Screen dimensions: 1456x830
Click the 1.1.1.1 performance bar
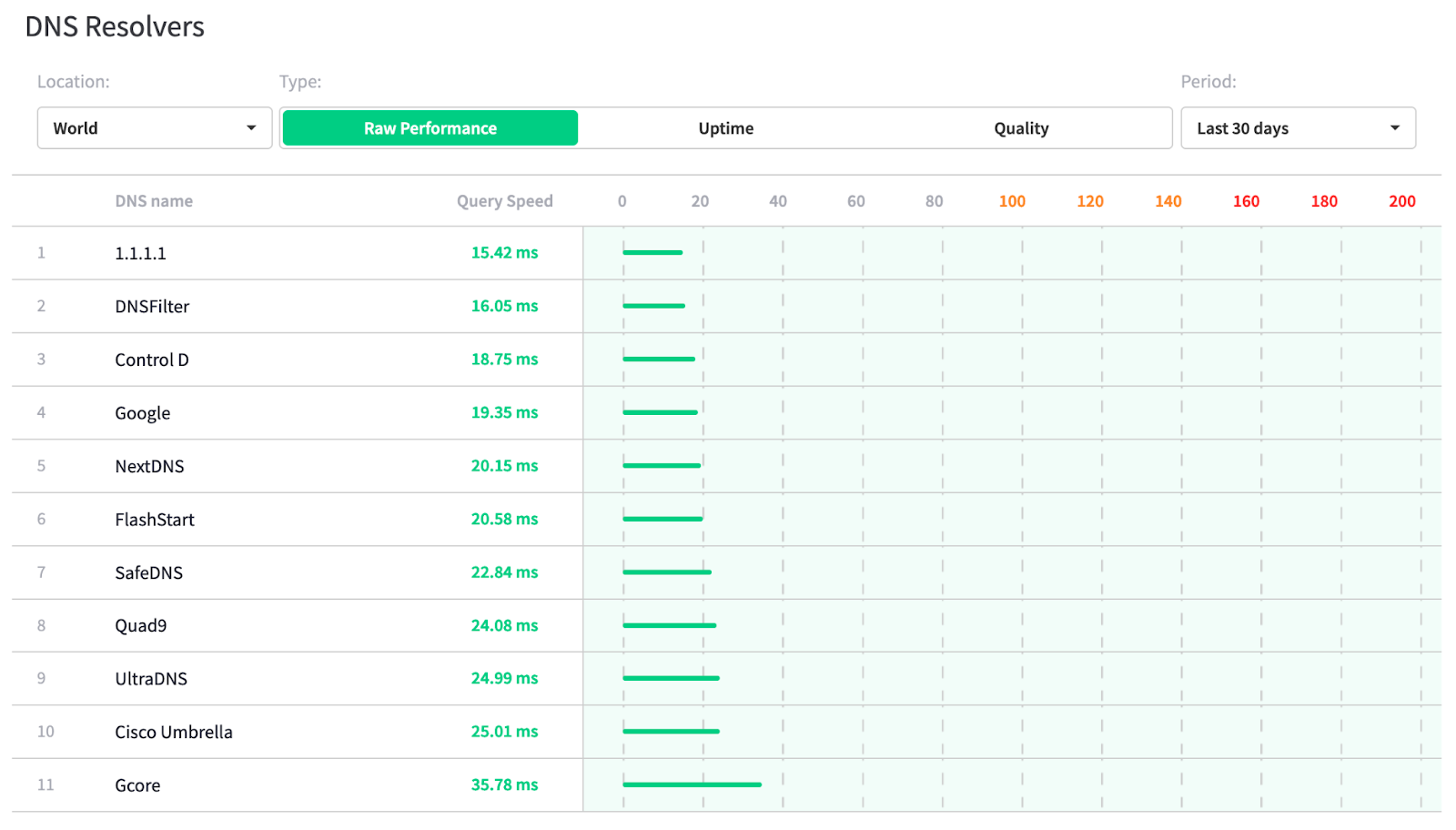(x=652, y=252)
